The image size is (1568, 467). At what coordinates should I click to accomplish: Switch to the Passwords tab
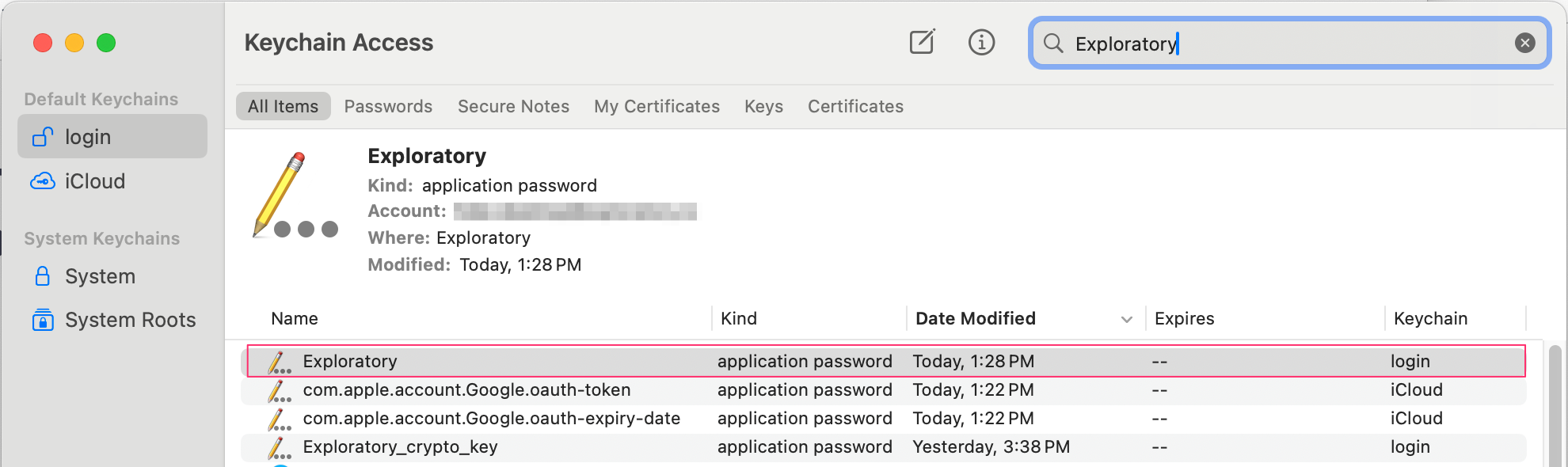point(388,106)
